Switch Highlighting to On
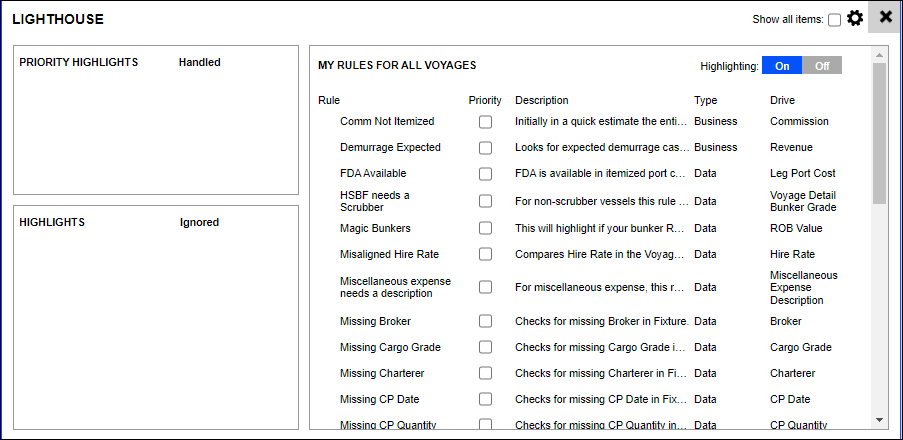This screenshot has height=440, width=903. [x=782, y=66]
